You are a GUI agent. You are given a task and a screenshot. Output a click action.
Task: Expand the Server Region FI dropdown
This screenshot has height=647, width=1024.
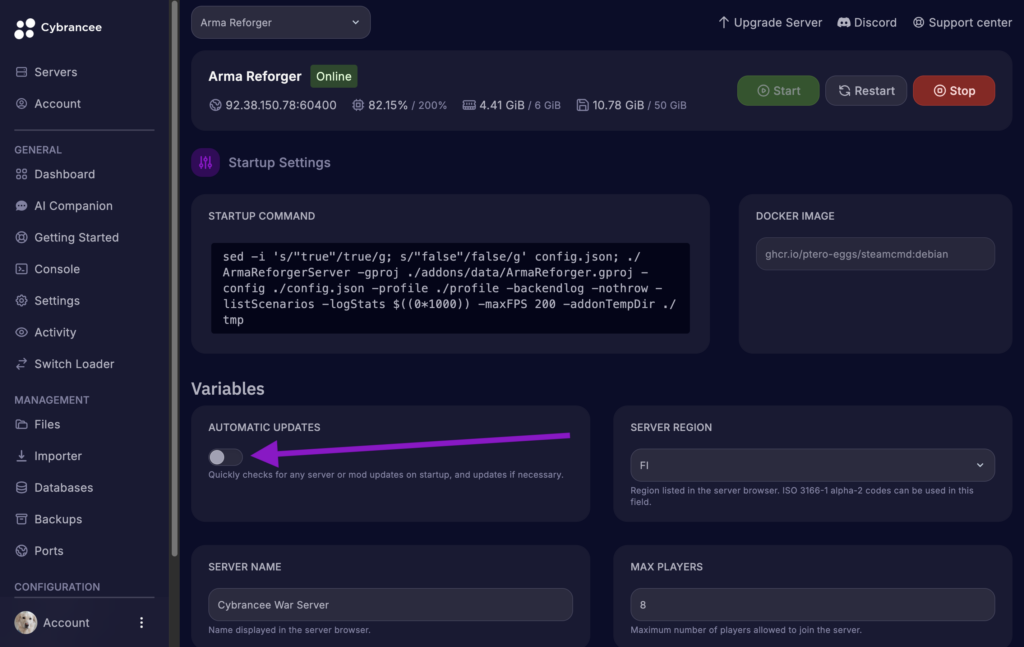[812, 465]
